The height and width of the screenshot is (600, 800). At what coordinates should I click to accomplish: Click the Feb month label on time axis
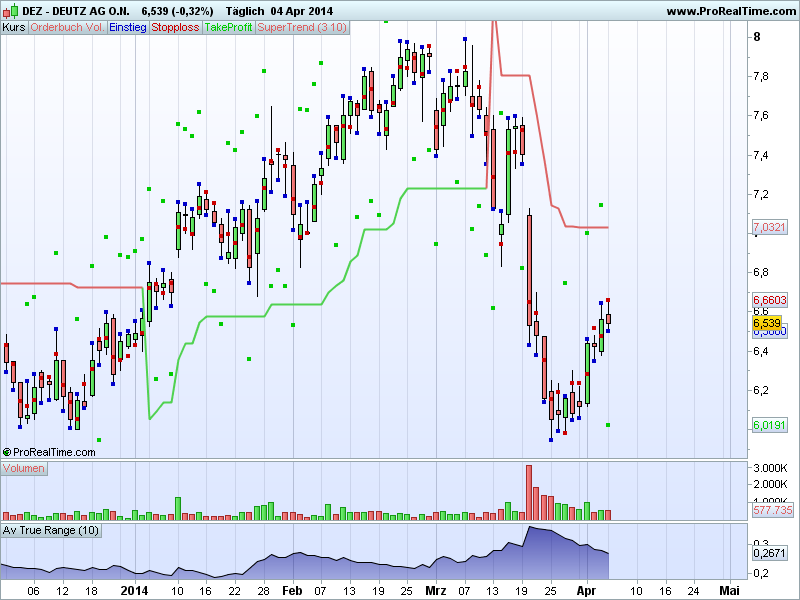click(292, 591)
